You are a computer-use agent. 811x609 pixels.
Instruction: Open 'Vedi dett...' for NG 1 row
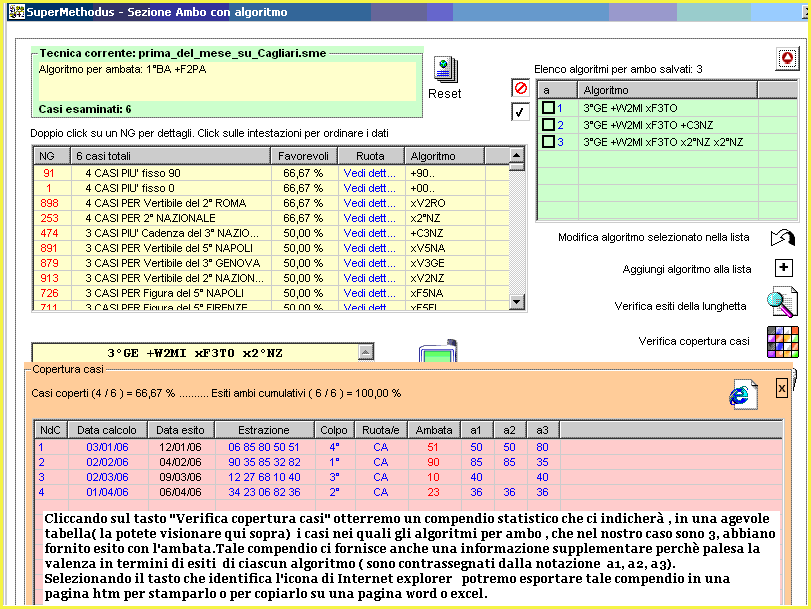coord(369,188)
